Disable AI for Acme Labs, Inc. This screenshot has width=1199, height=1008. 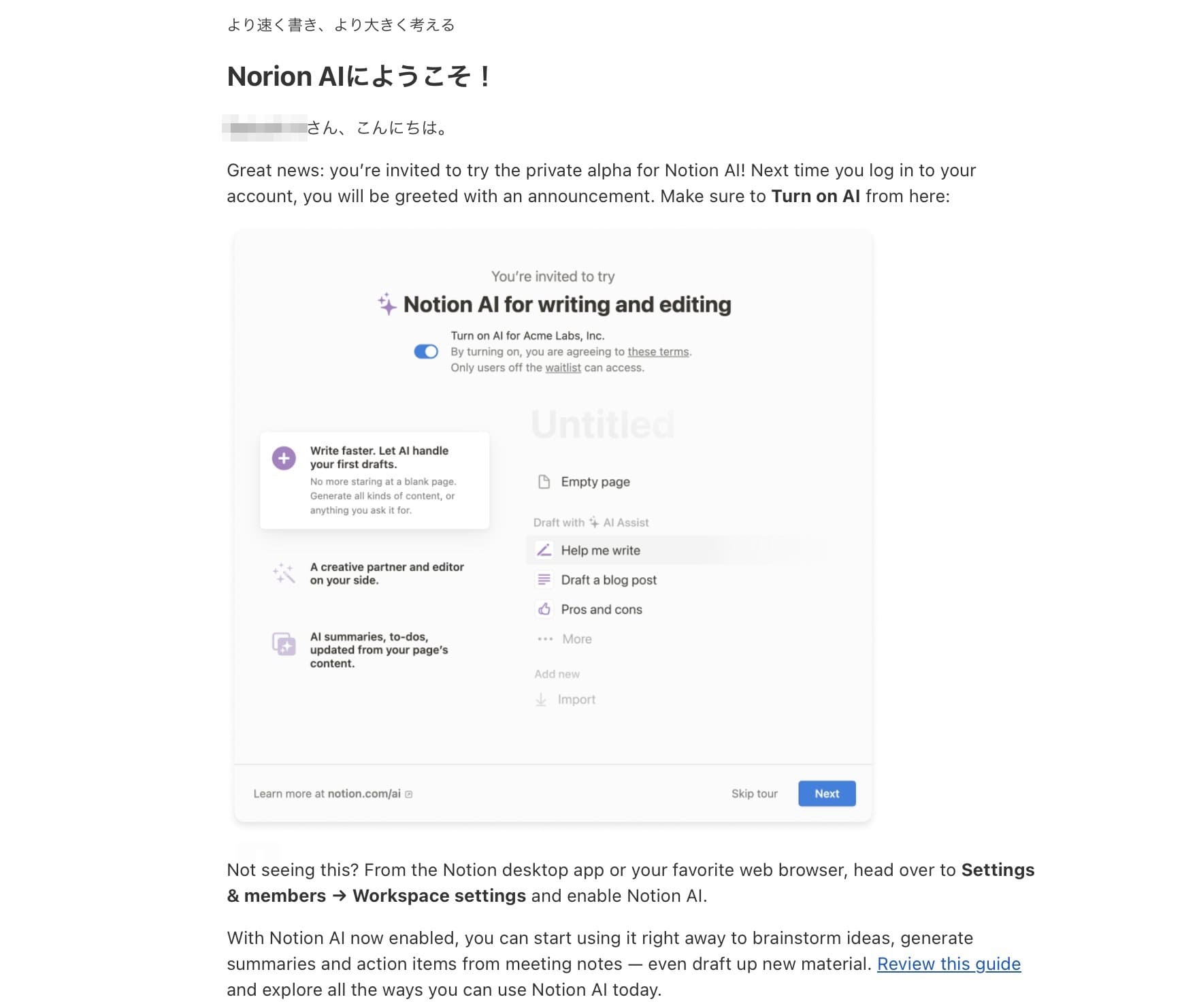[427, 351]
